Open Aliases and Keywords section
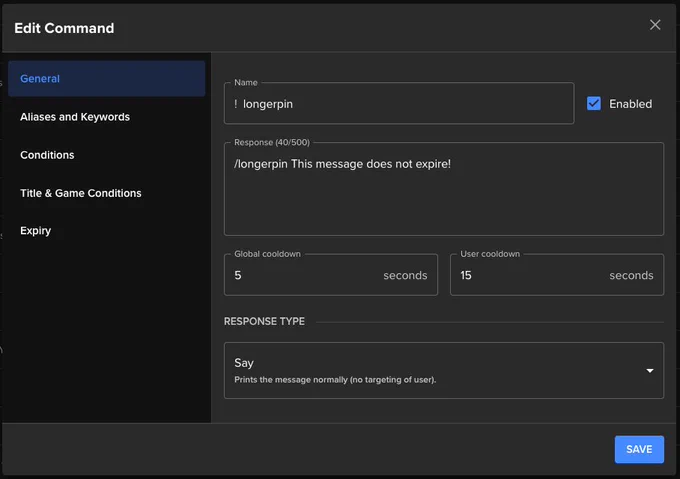The image size is (680, 479). tap(106, 117)
